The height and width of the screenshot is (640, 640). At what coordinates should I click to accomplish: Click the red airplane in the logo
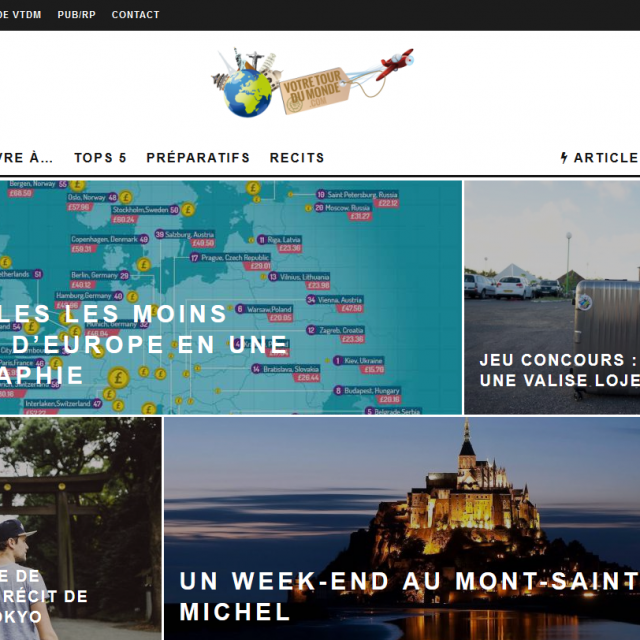click(396, 63)
